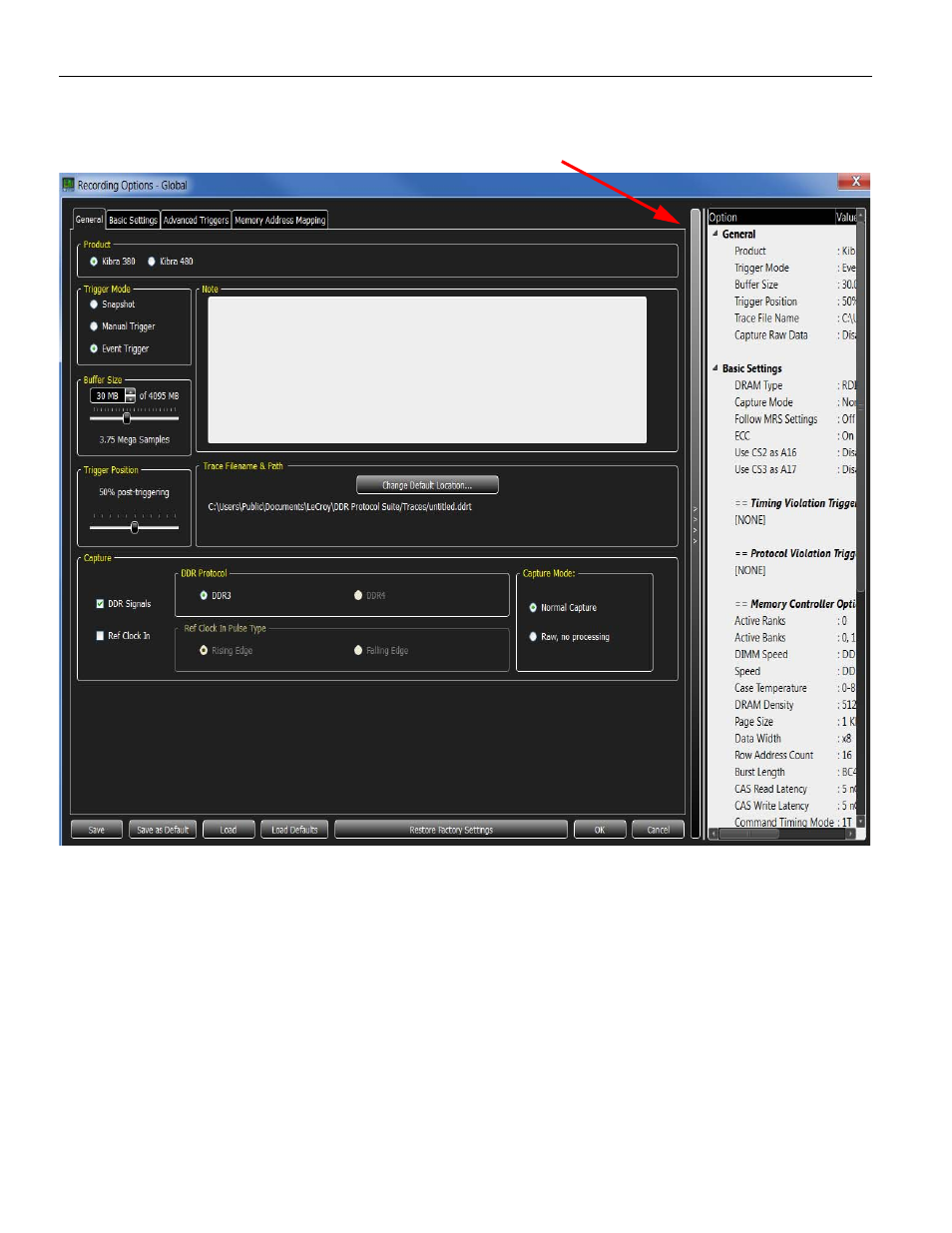Click the options panel scroll up arrow

861,215
